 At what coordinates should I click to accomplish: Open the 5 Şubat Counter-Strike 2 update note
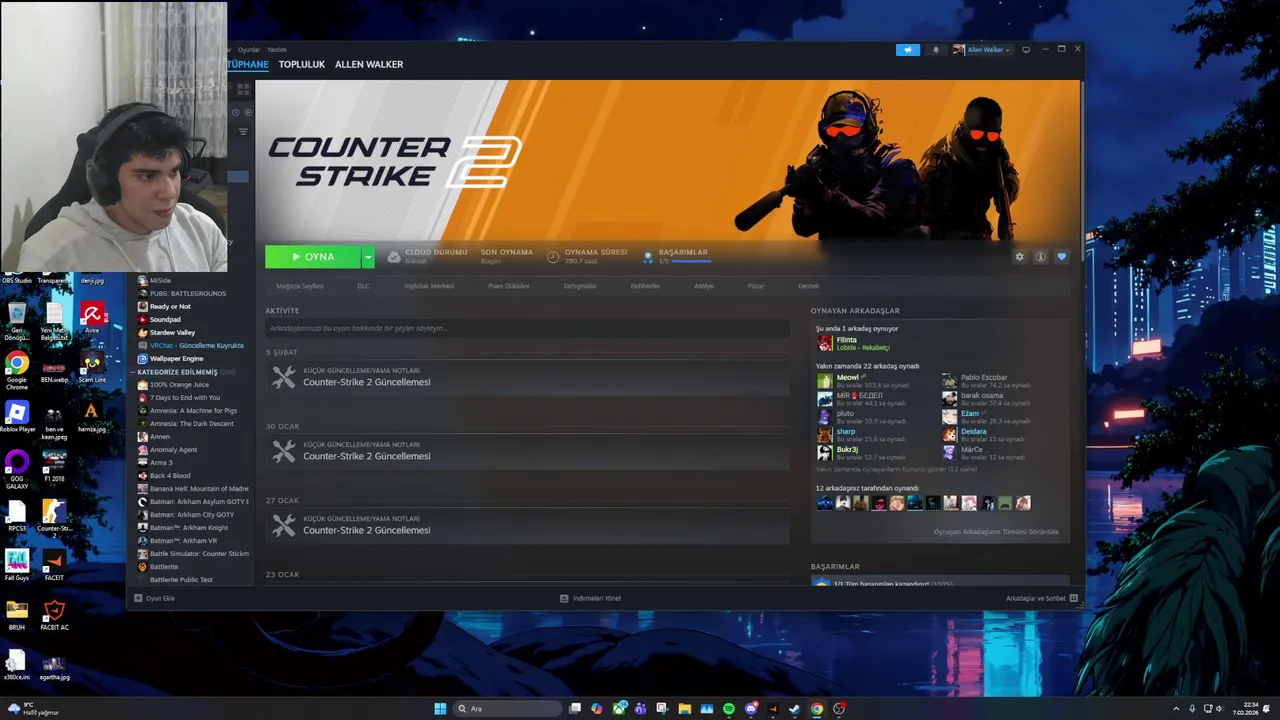[526, 377]
